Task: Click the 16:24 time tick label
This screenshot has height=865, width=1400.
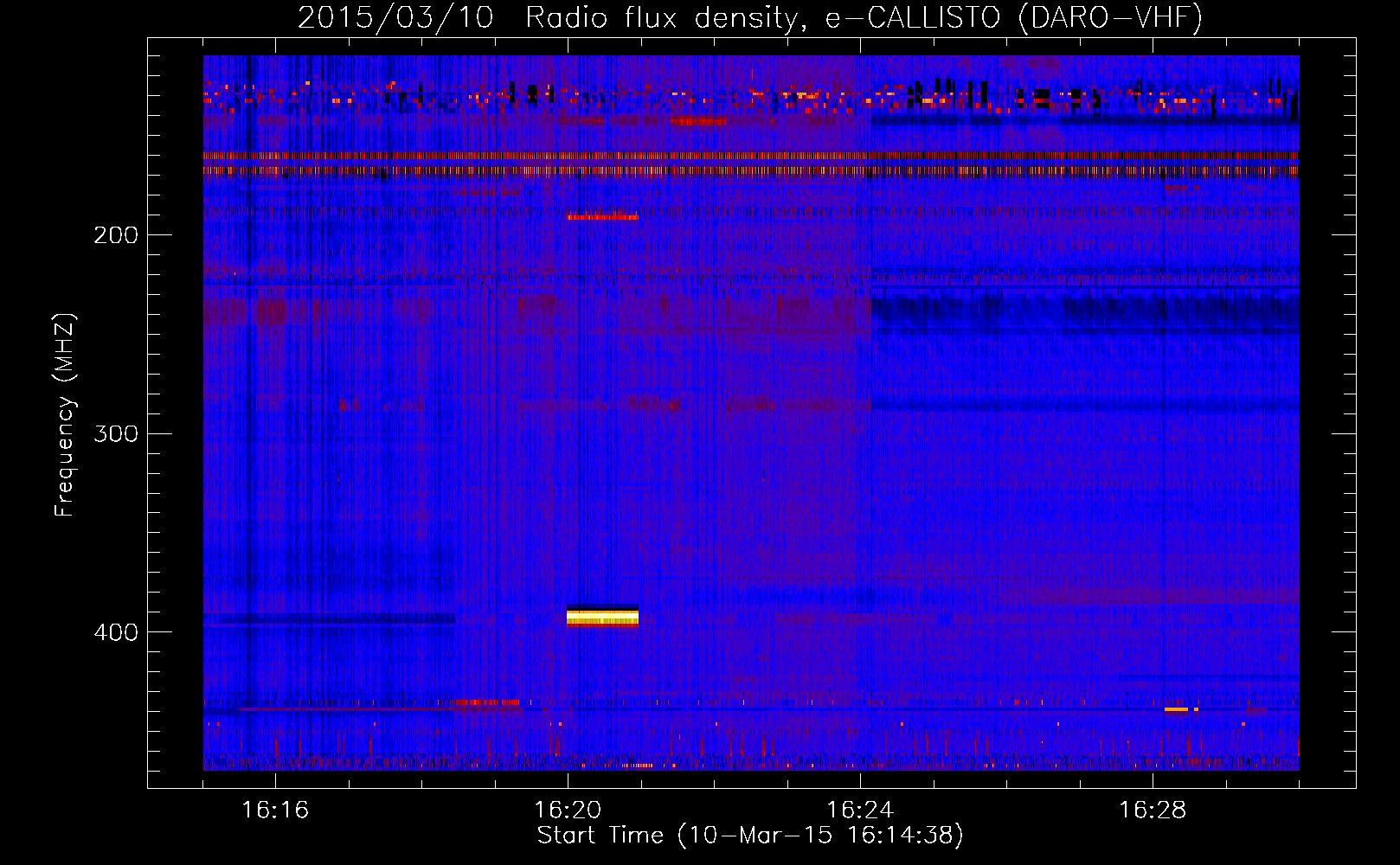Action: click(860, 810)
